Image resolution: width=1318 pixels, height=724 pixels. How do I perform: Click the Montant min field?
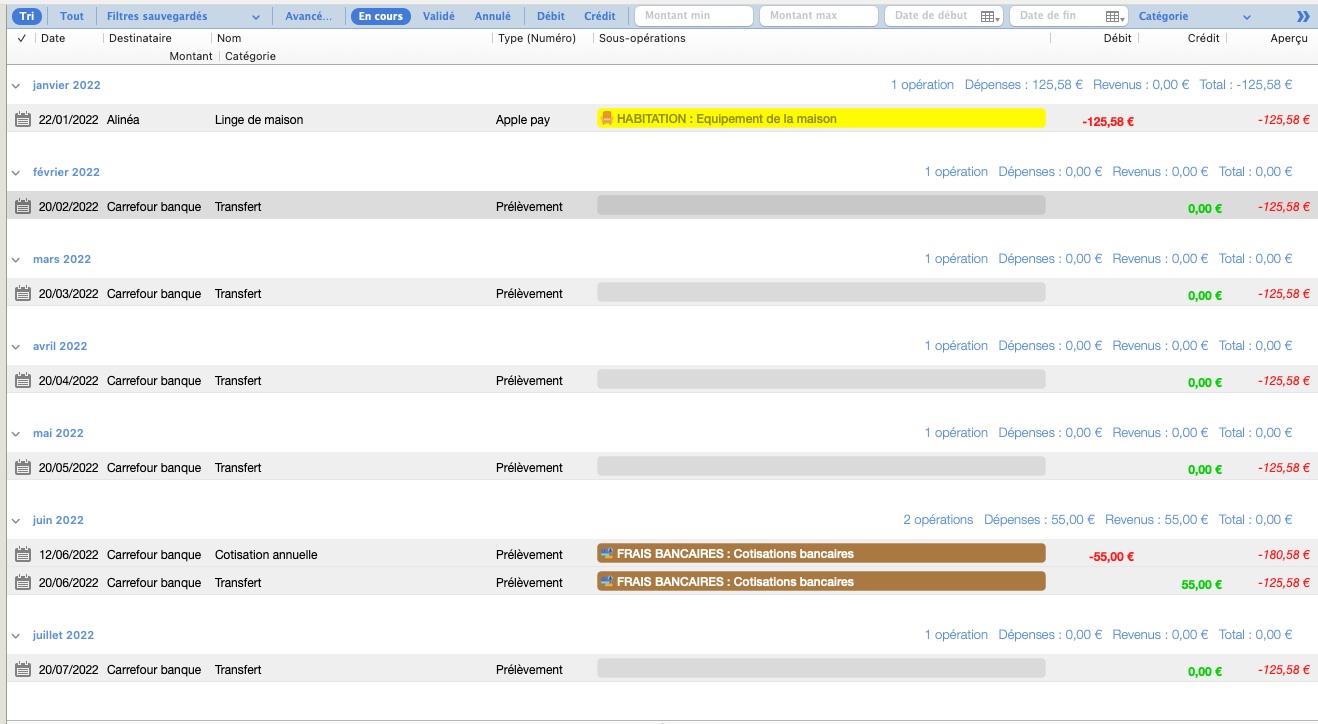coord(694,16)
